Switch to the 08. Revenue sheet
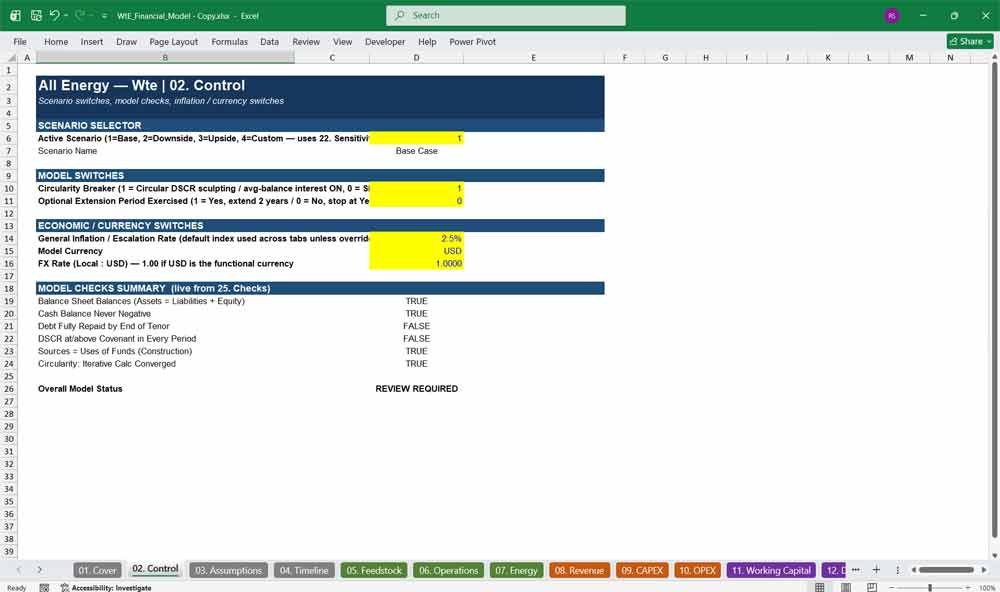The width and height of the screenshot is (1000, 592). coord(579,570)
